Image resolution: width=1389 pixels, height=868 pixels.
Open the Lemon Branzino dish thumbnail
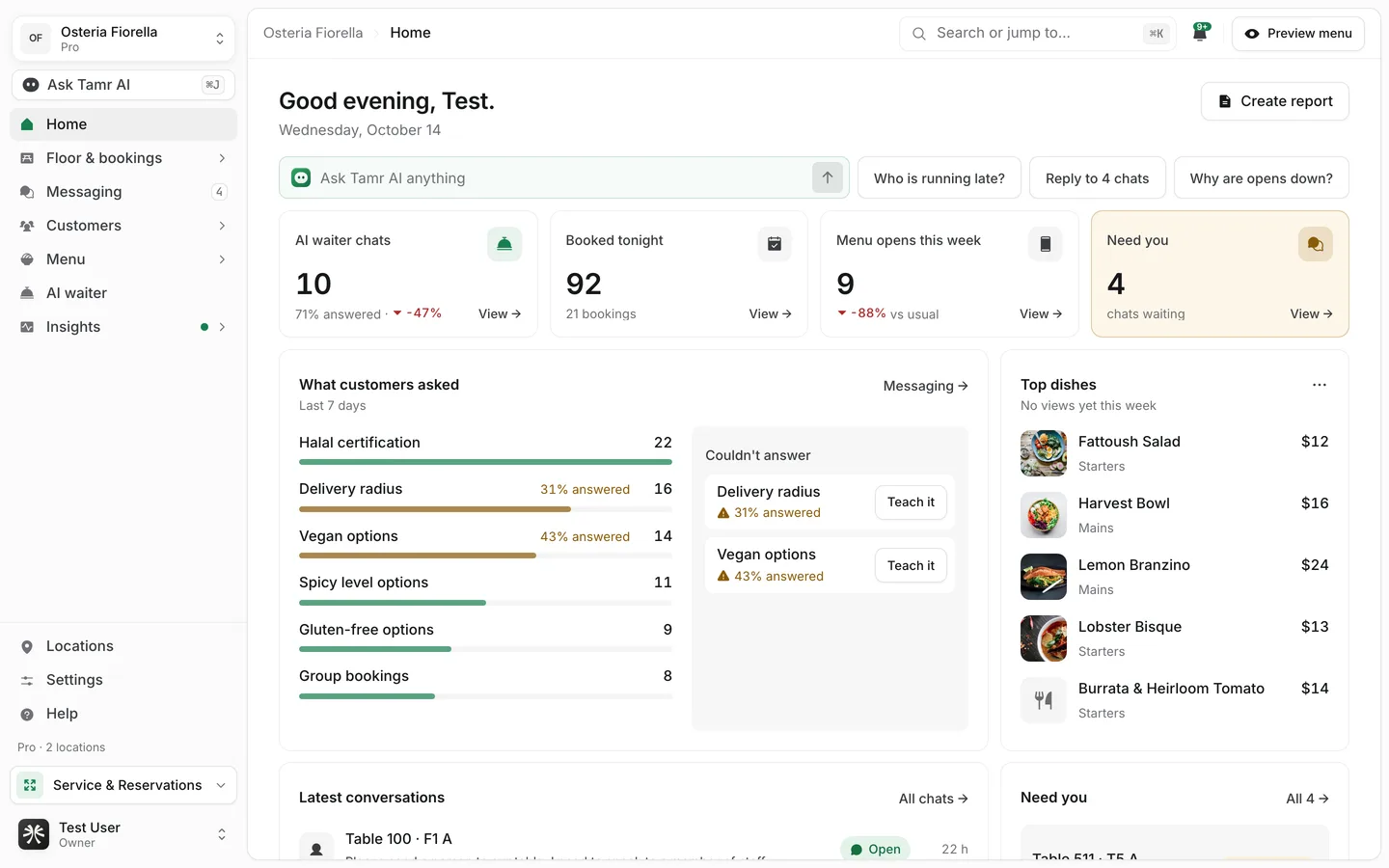point(1044,577)
